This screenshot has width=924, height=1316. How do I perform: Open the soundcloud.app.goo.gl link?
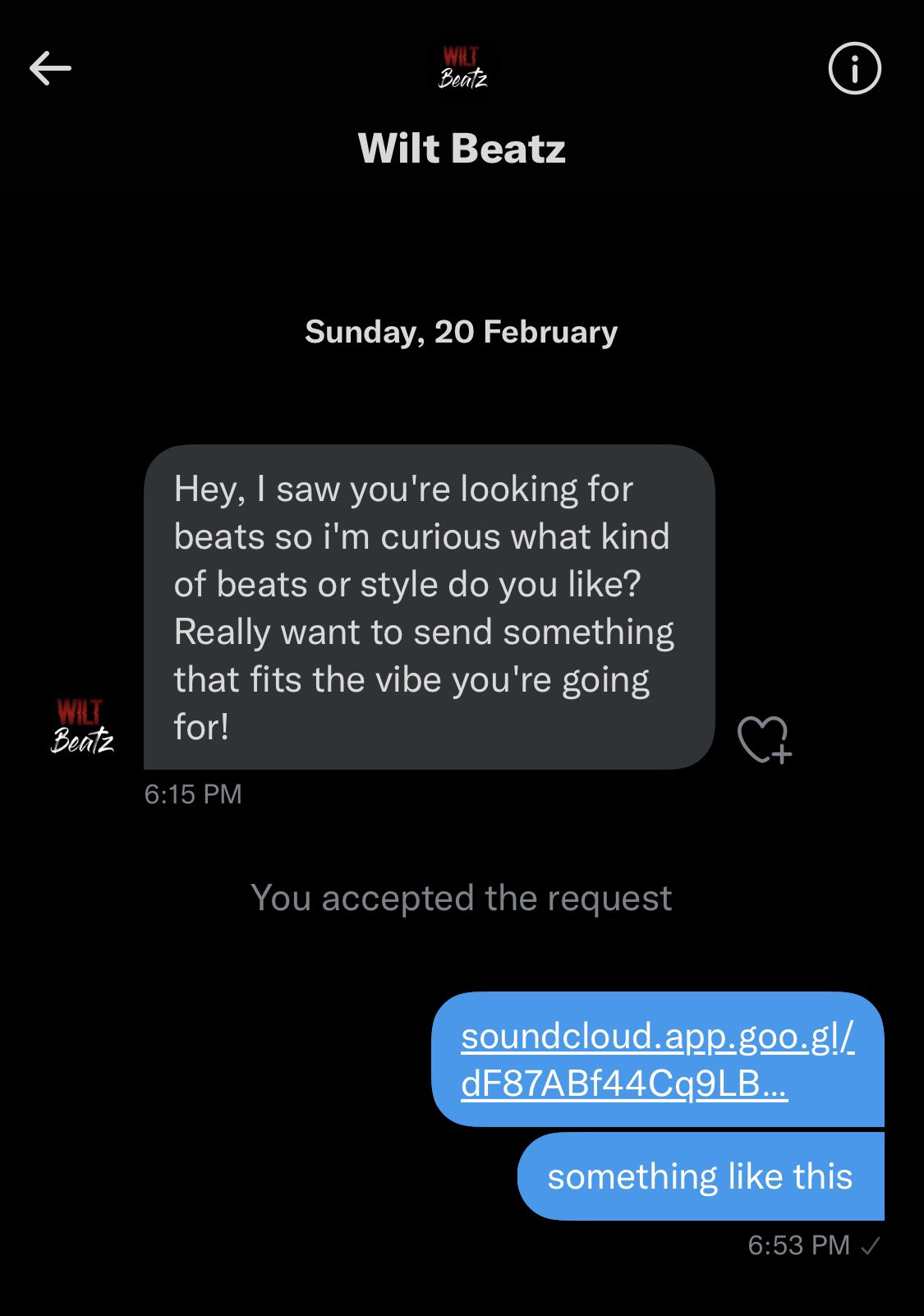pos(657,1037)
